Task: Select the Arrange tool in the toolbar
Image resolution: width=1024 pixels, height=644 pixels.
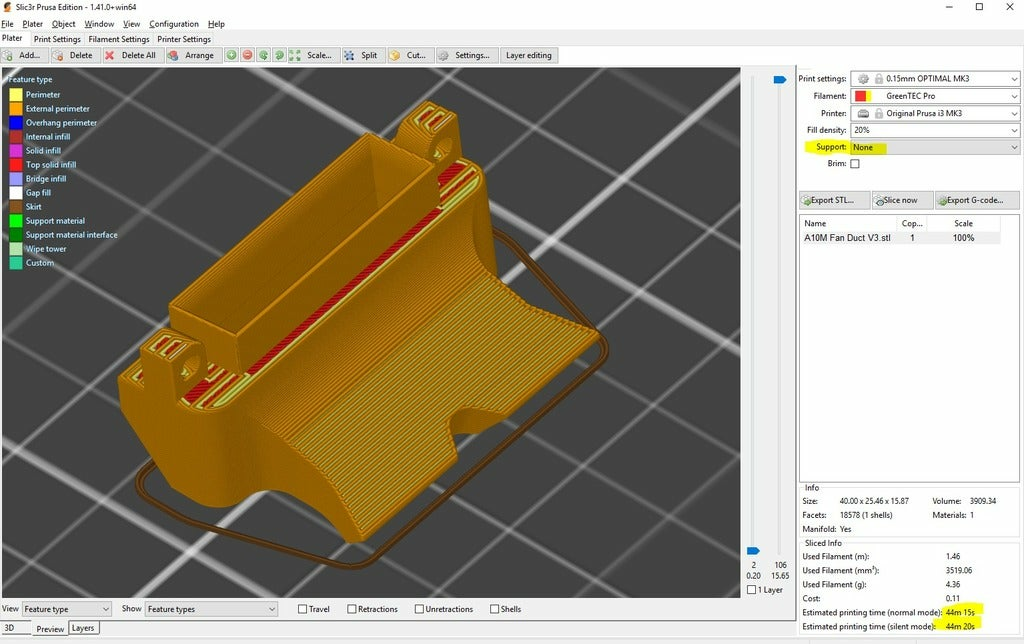Action: coord(193,55)
